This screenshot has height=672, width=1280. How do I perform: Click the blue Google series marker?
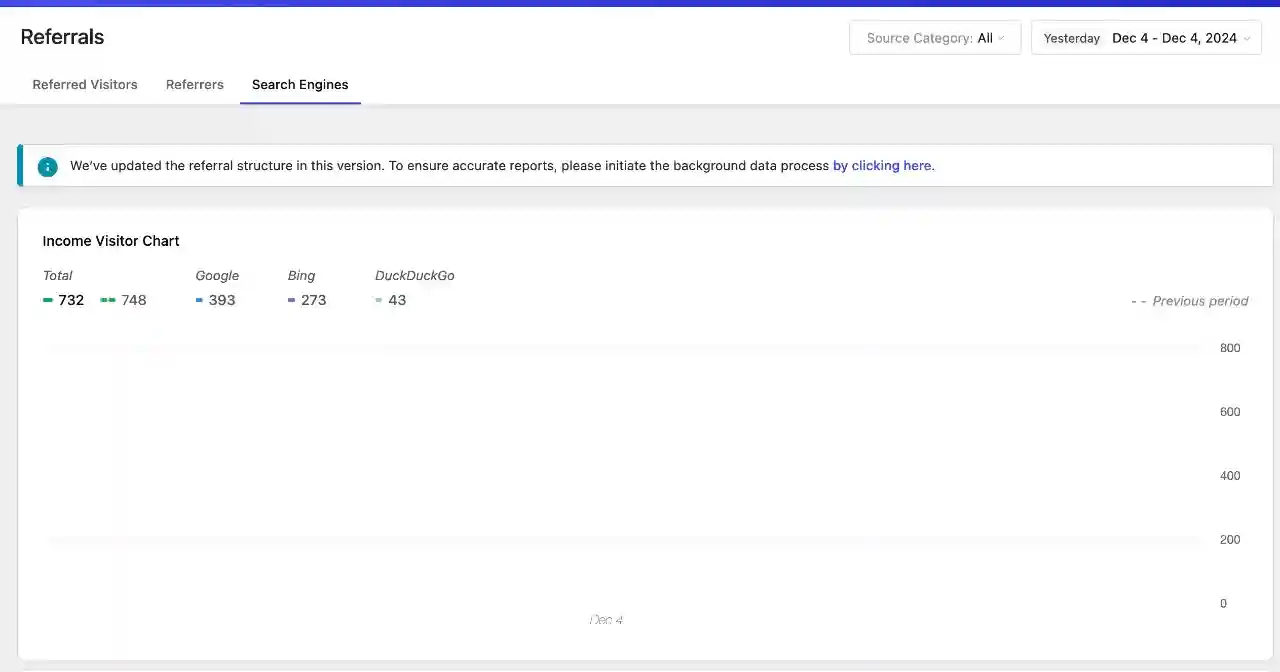click(199, 300)
